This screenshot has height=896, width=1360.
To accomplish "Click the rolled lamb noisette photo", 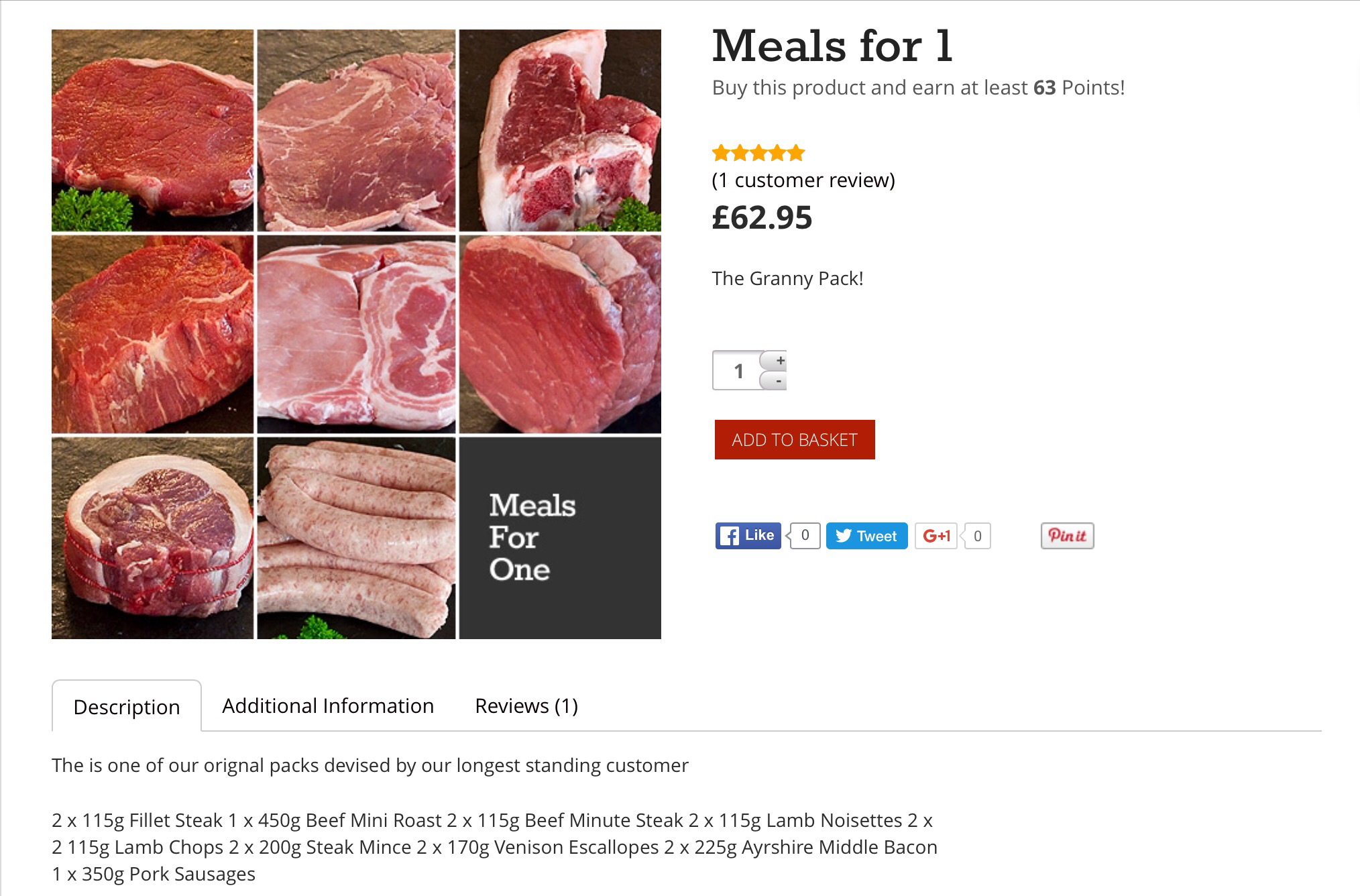I will [153, 538].
